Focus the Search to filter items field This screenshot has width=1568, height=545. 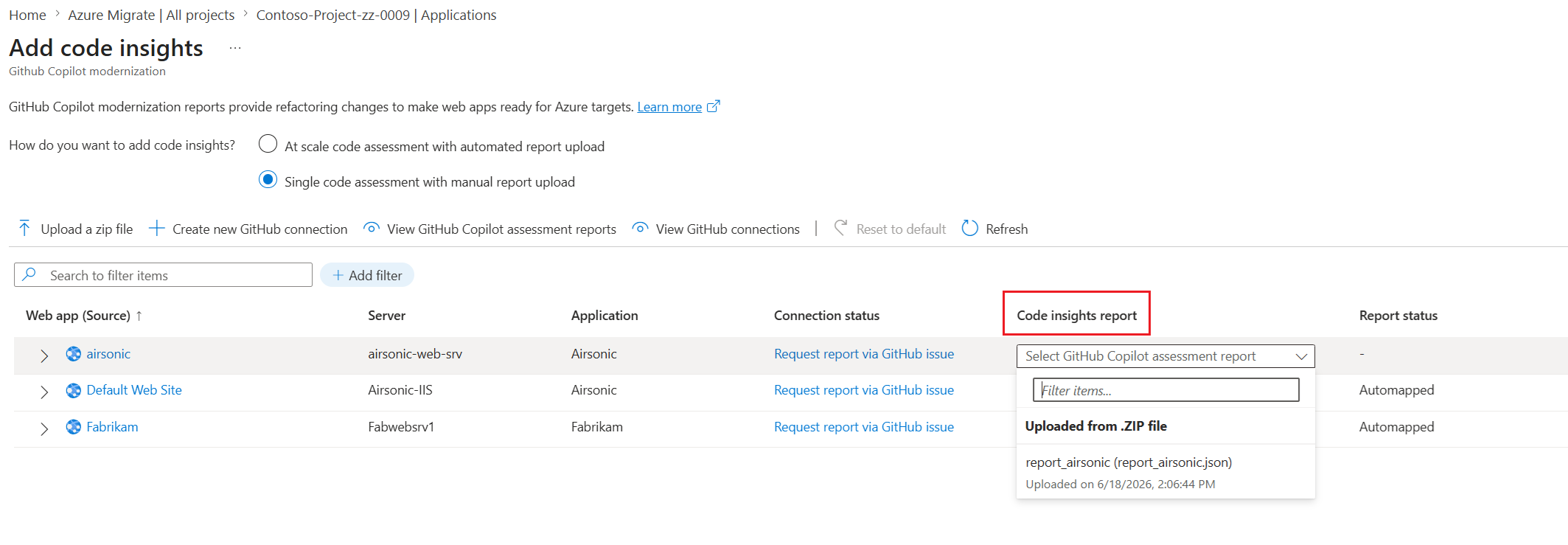click(x=163, y=275)
